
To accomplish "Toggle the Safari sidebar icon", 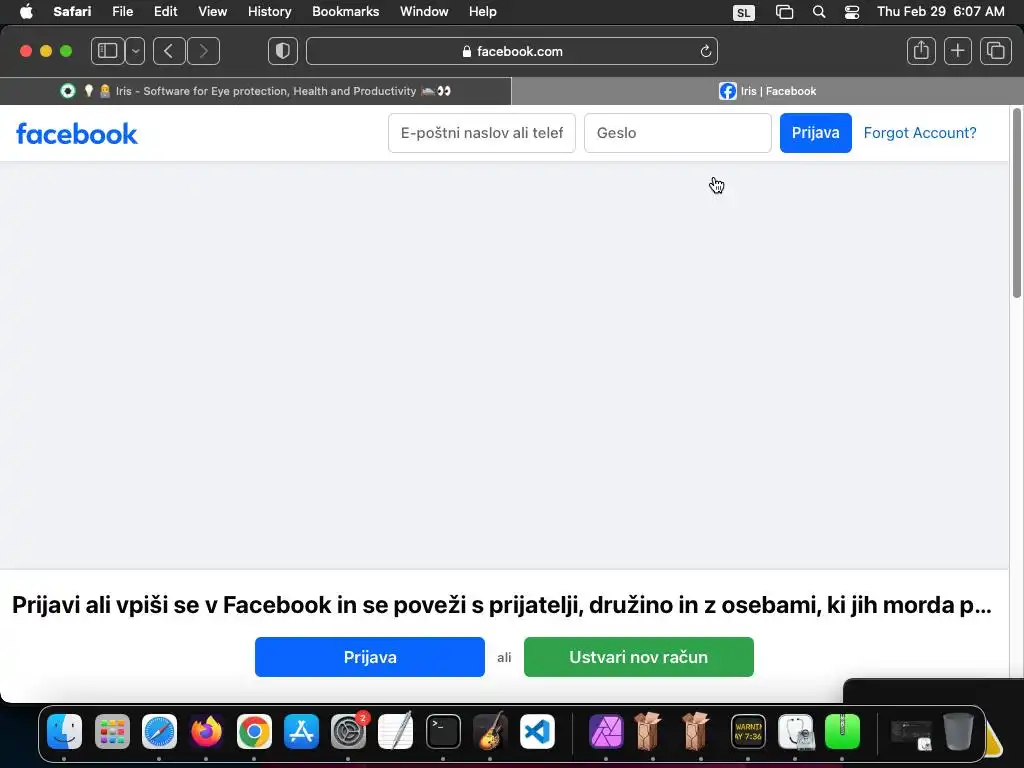I will coord(108,51).
